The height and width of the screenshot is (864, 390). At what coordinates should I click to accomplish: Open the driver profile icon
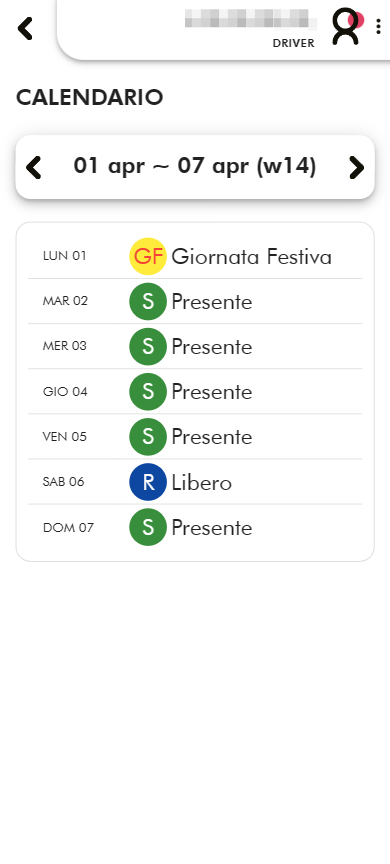[346, 26]
